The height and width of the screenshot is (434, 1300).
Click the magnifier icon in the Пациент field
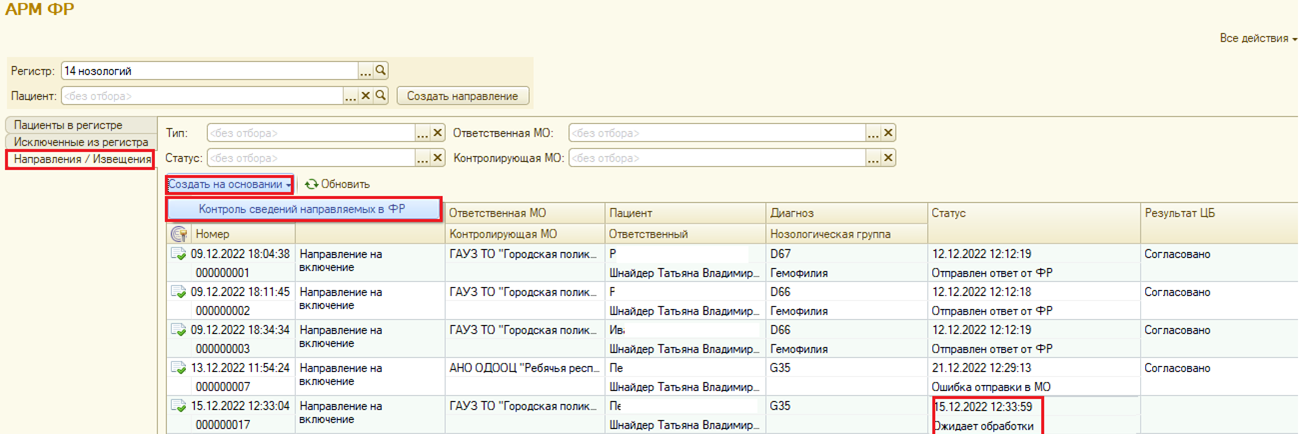tap(381, 96)
